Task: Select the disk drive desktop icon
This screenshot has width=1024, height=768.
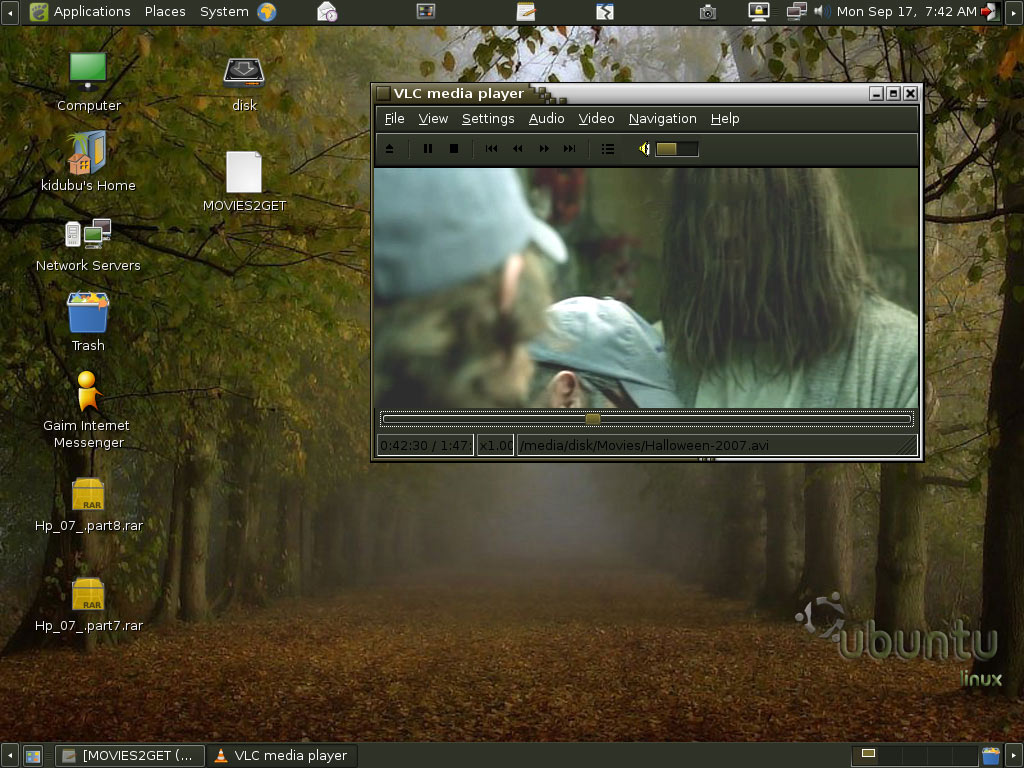Action: click(244, 84)
